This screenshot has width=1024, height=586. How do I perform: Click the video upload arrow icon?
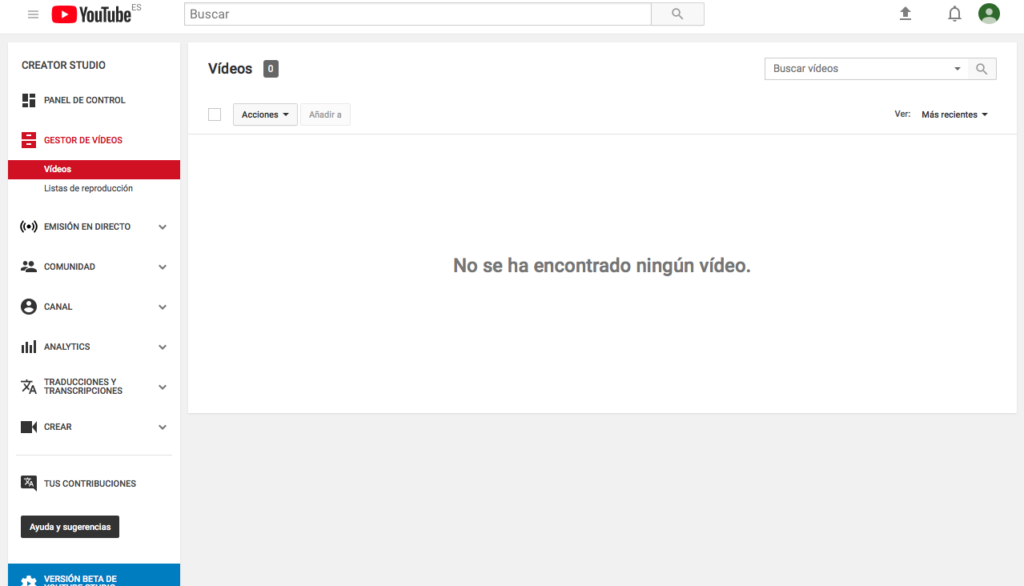[x=905, y=14]
